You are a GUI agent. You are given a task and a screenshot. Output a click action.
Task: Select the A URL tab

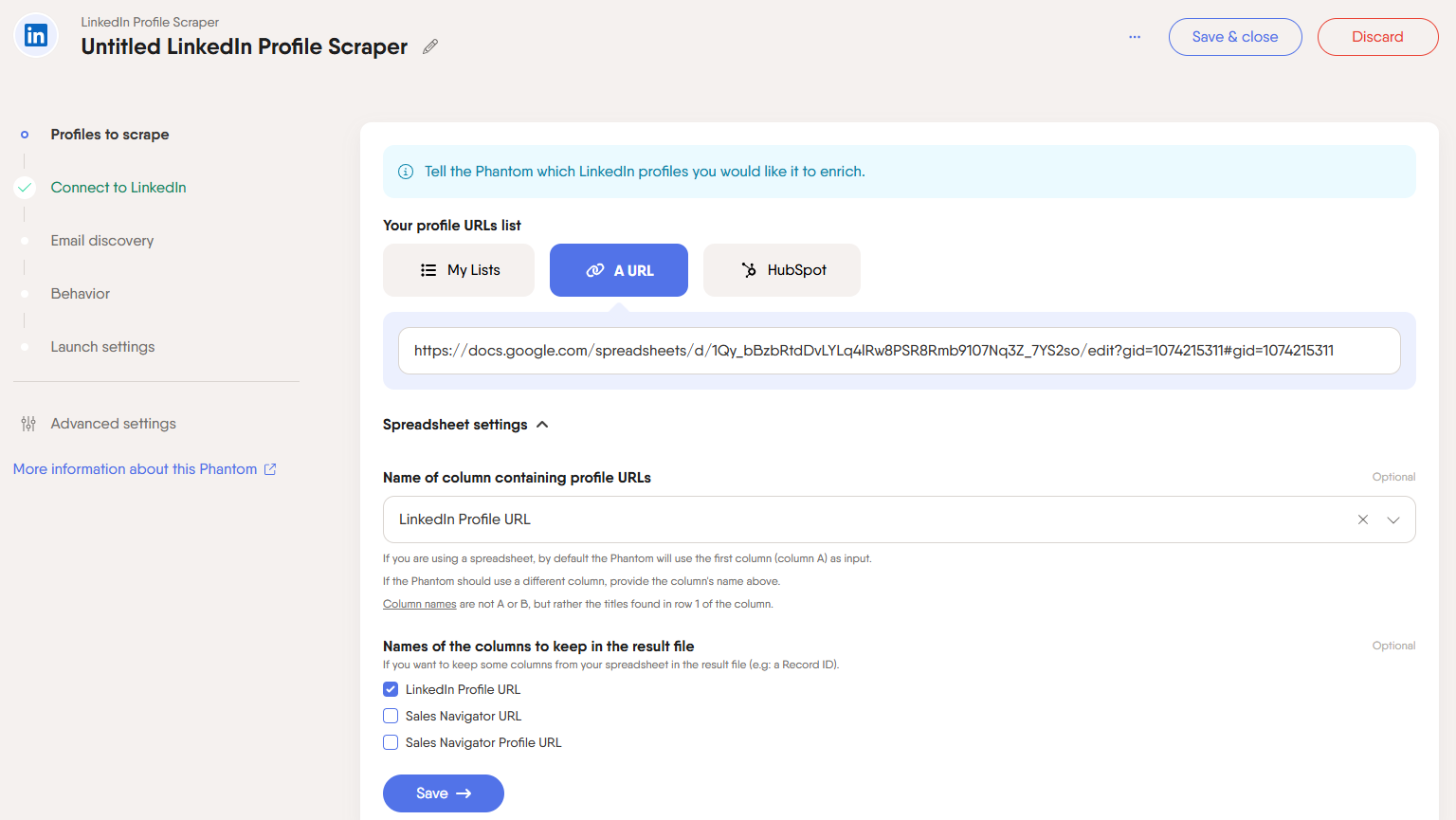619,270
